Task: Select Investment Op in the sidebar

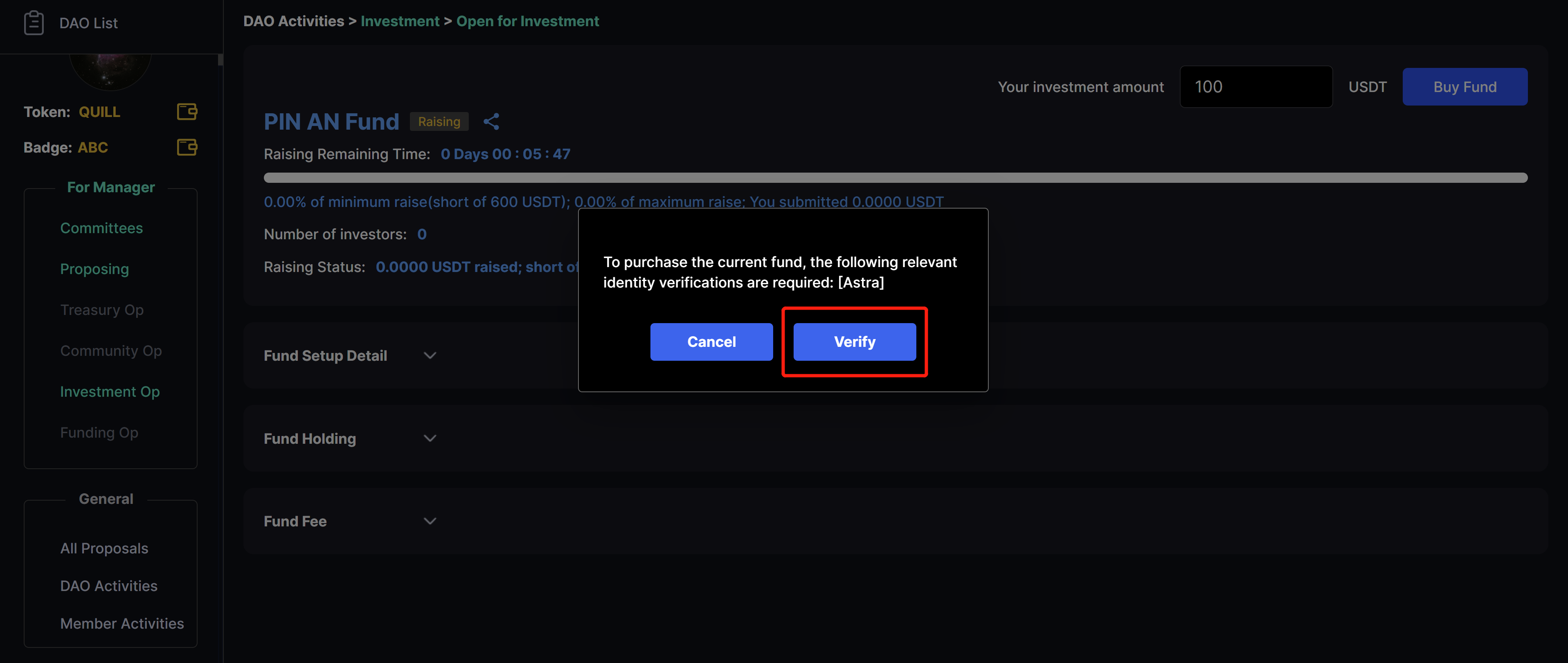Action: (x=110, y=391)
